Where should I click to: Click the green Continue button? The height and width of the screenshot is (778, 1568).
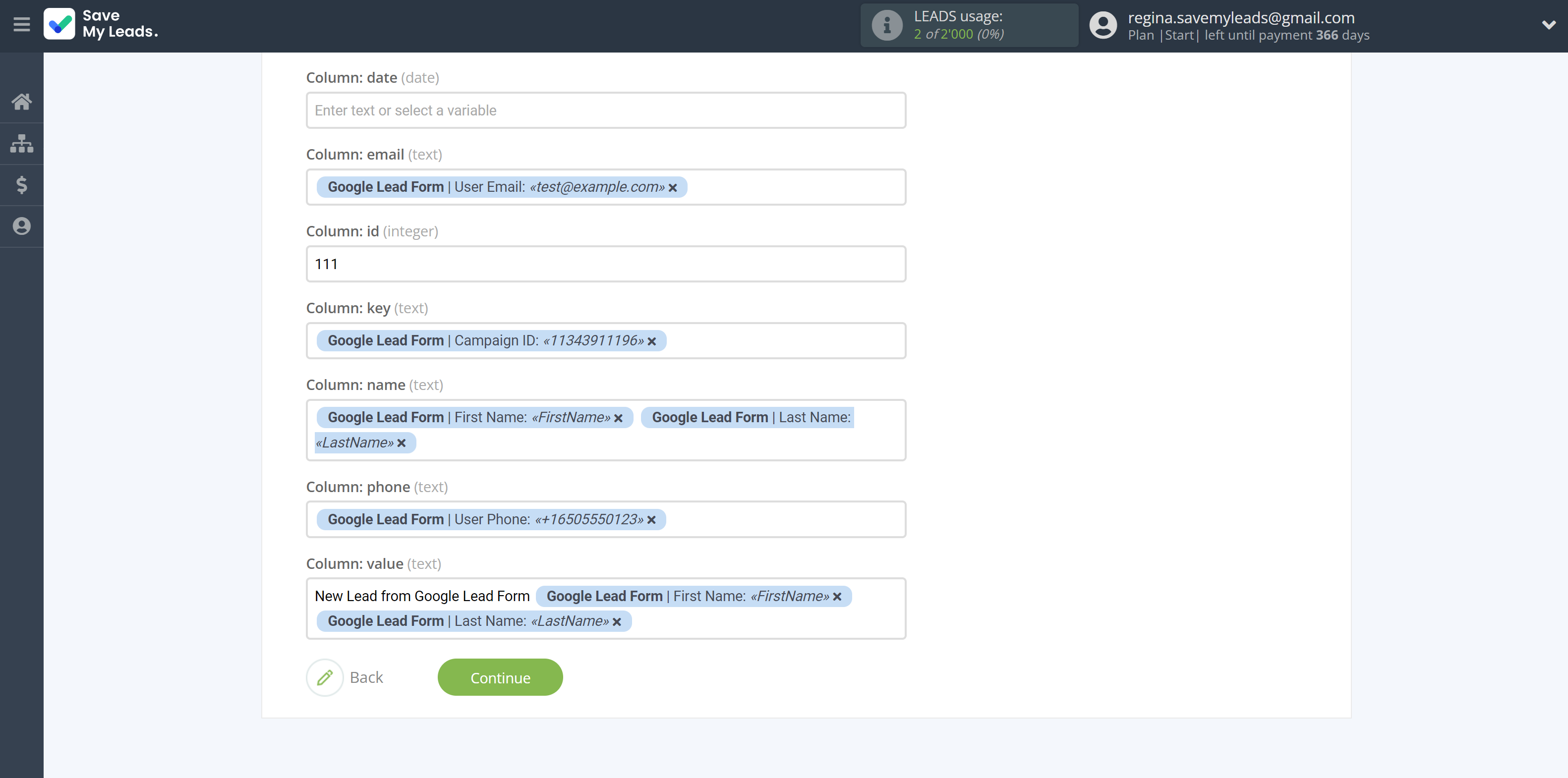(x=500, y=677)
